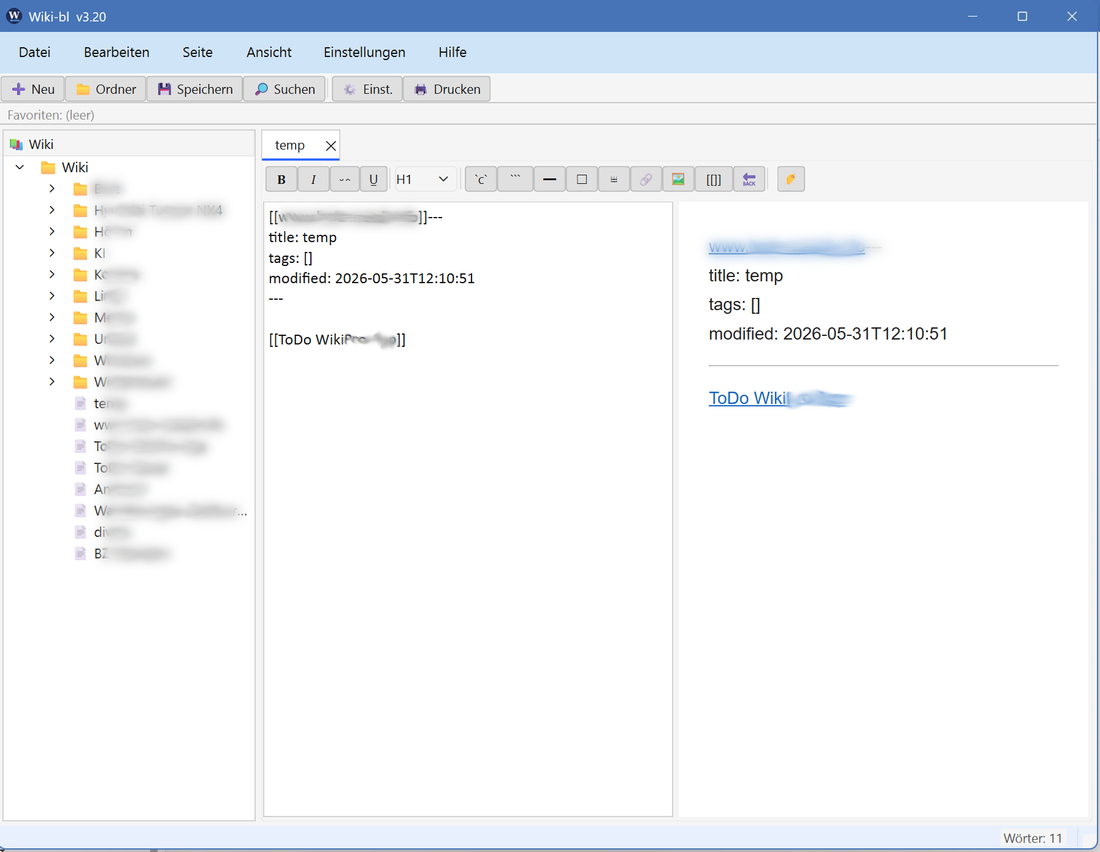Image resolution: width=1100 pixels, height=852 pixels.
Task: Click the orange tag icon in the editor toolbar
Action: (791, 180)
